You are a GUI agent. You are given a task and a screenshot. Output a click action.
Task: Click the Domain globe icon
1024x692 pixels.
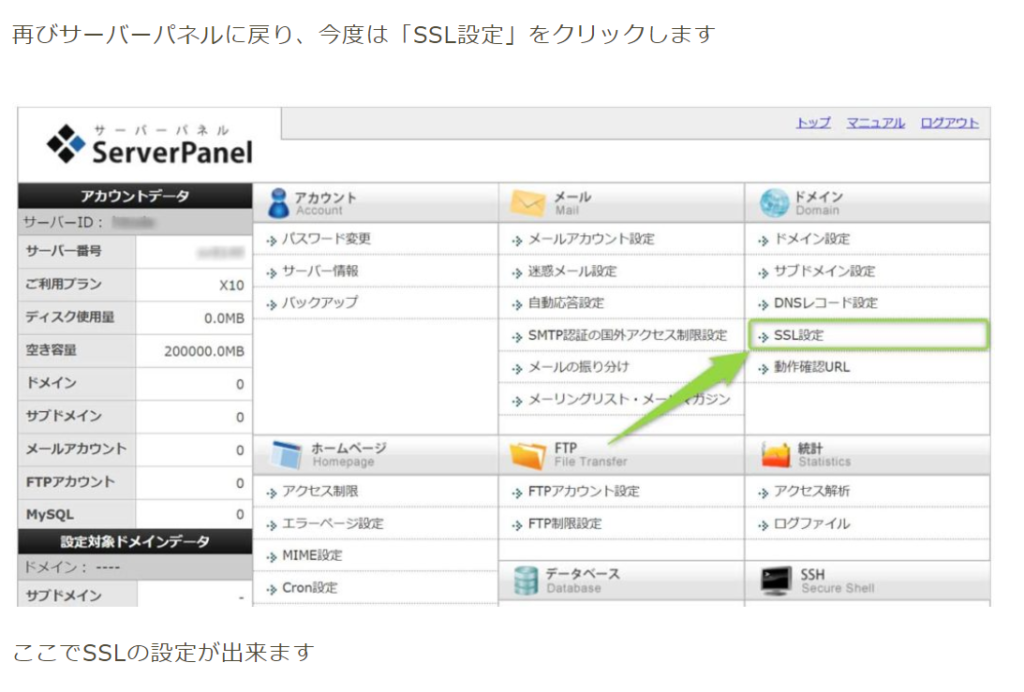point(775,203)
